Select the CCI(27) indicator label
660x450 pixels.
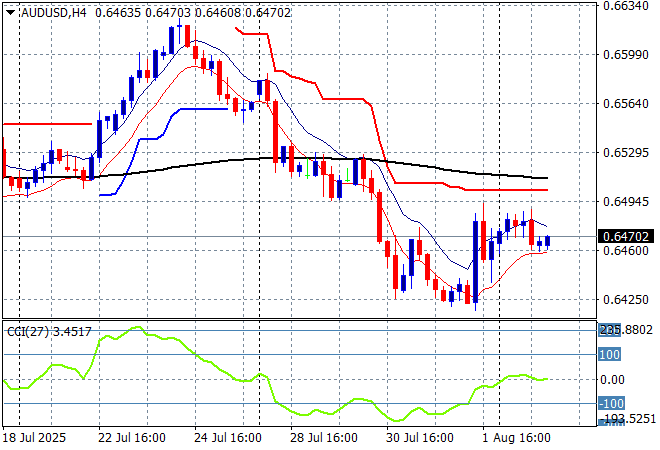point(27,332)
